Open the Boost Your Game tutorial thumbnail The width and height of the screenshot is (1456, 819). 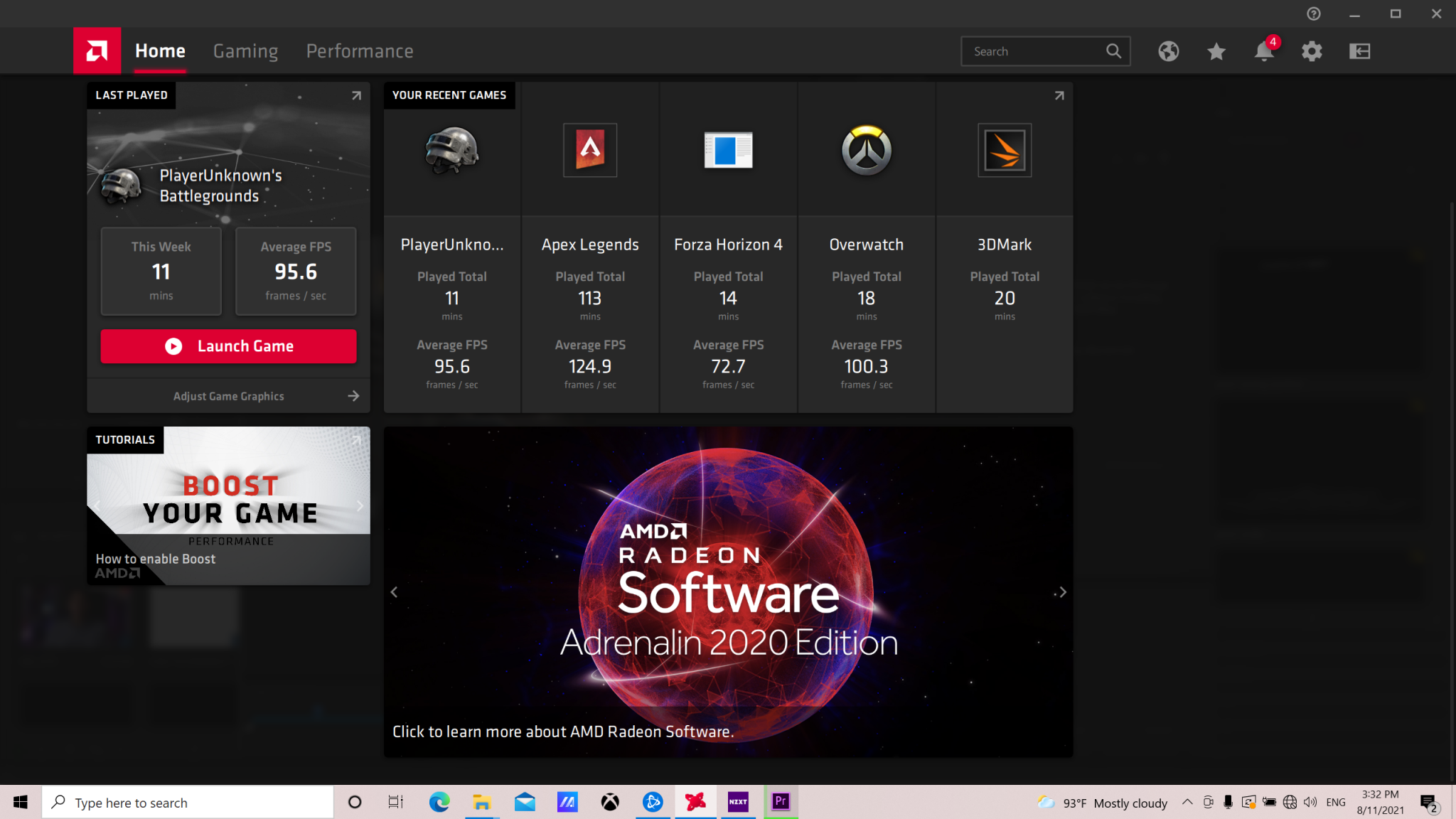pos(228,505)
